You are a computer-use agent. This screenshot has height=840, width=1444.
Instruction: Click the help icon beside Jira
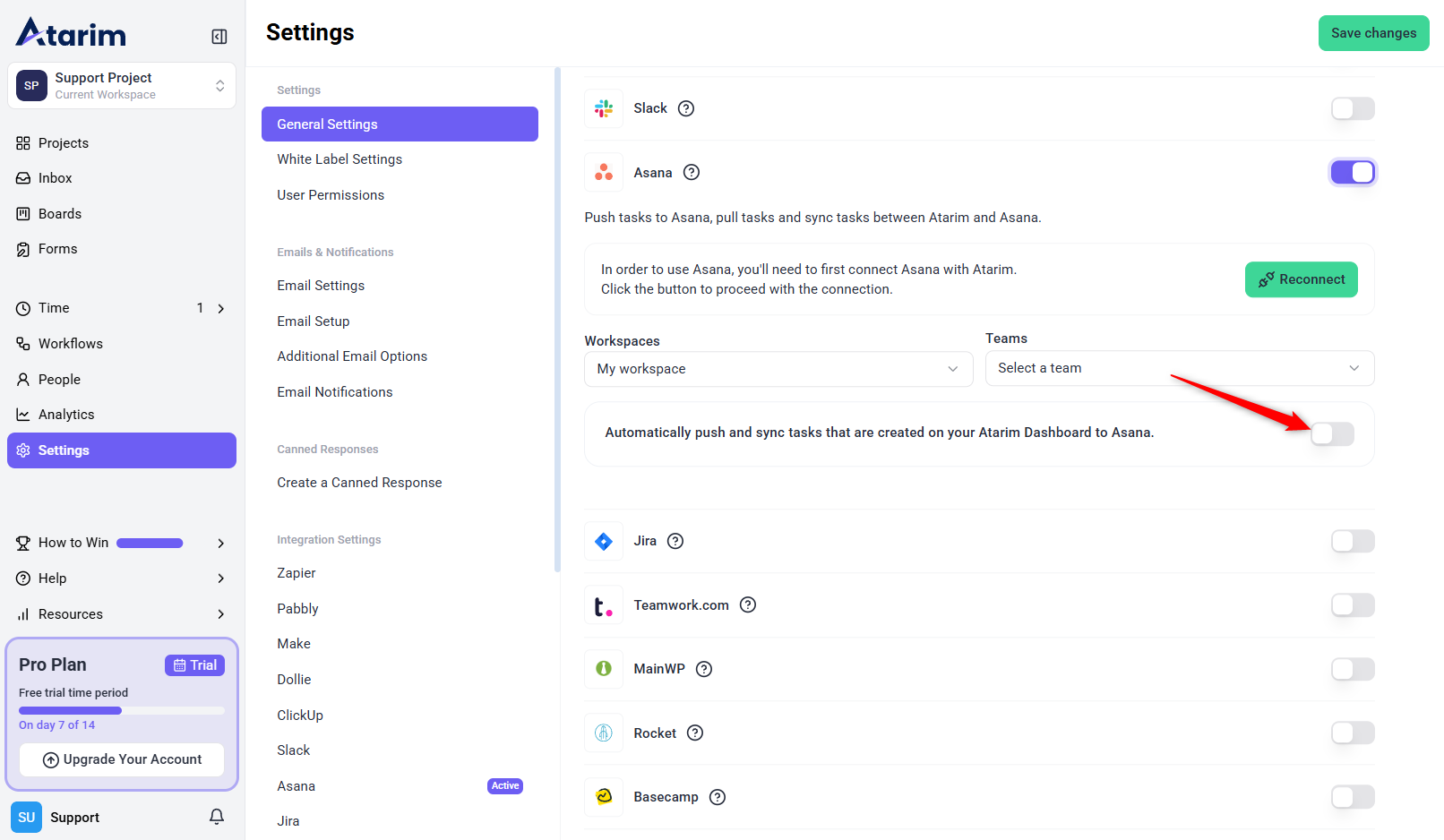(675, 541)
